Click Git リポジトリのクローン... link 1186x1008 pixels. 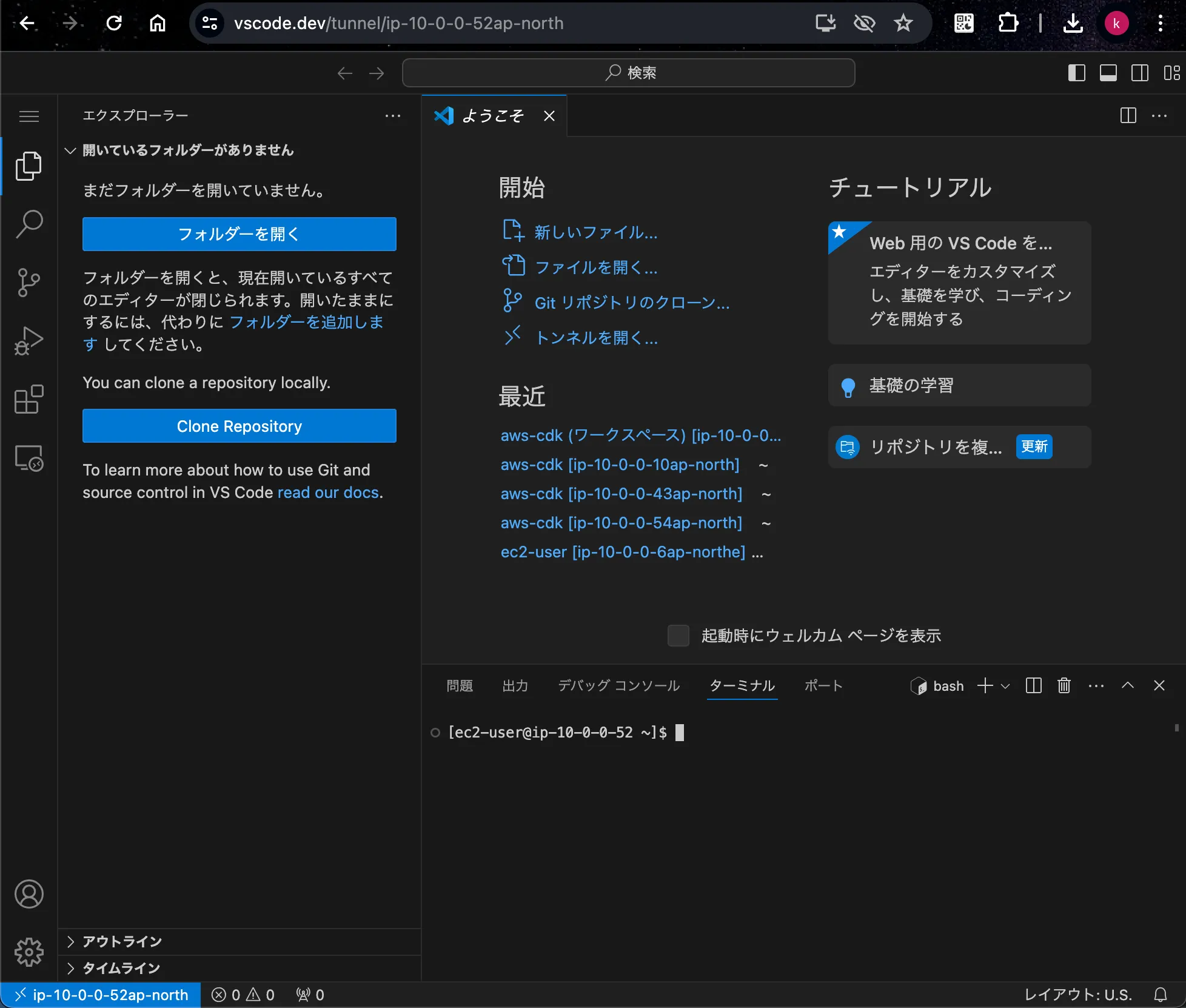617,303
